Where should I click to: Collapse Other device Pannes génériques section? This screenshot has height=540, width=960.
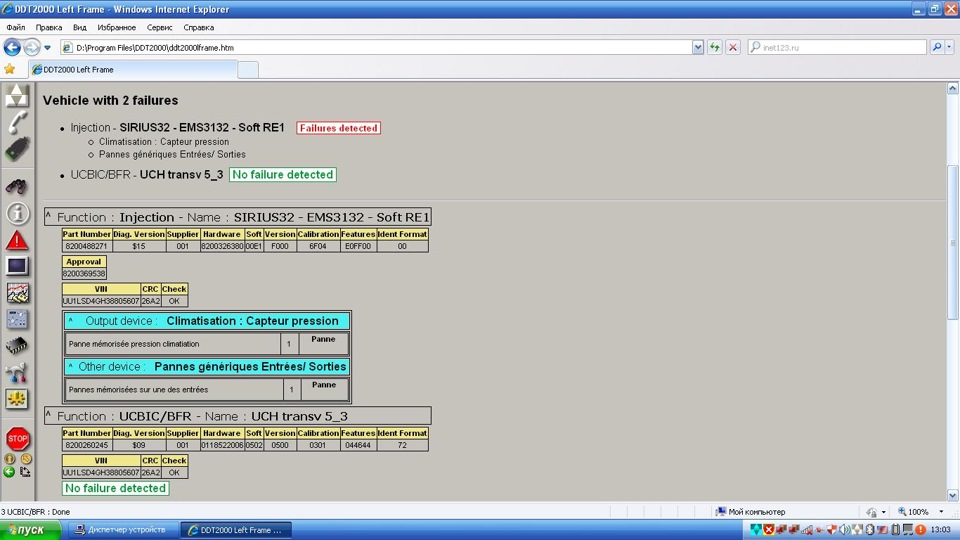tap(70, 366)
